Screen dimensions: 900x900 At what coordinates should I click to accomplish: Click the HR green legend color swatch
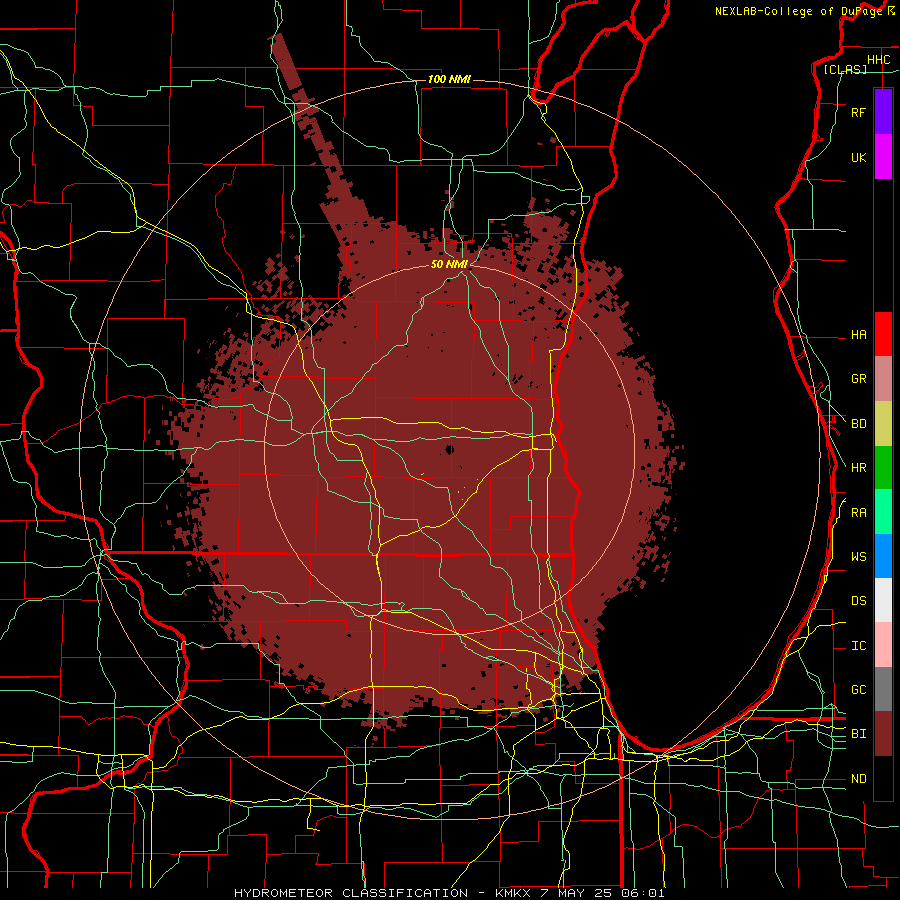(x=883, y=468)
